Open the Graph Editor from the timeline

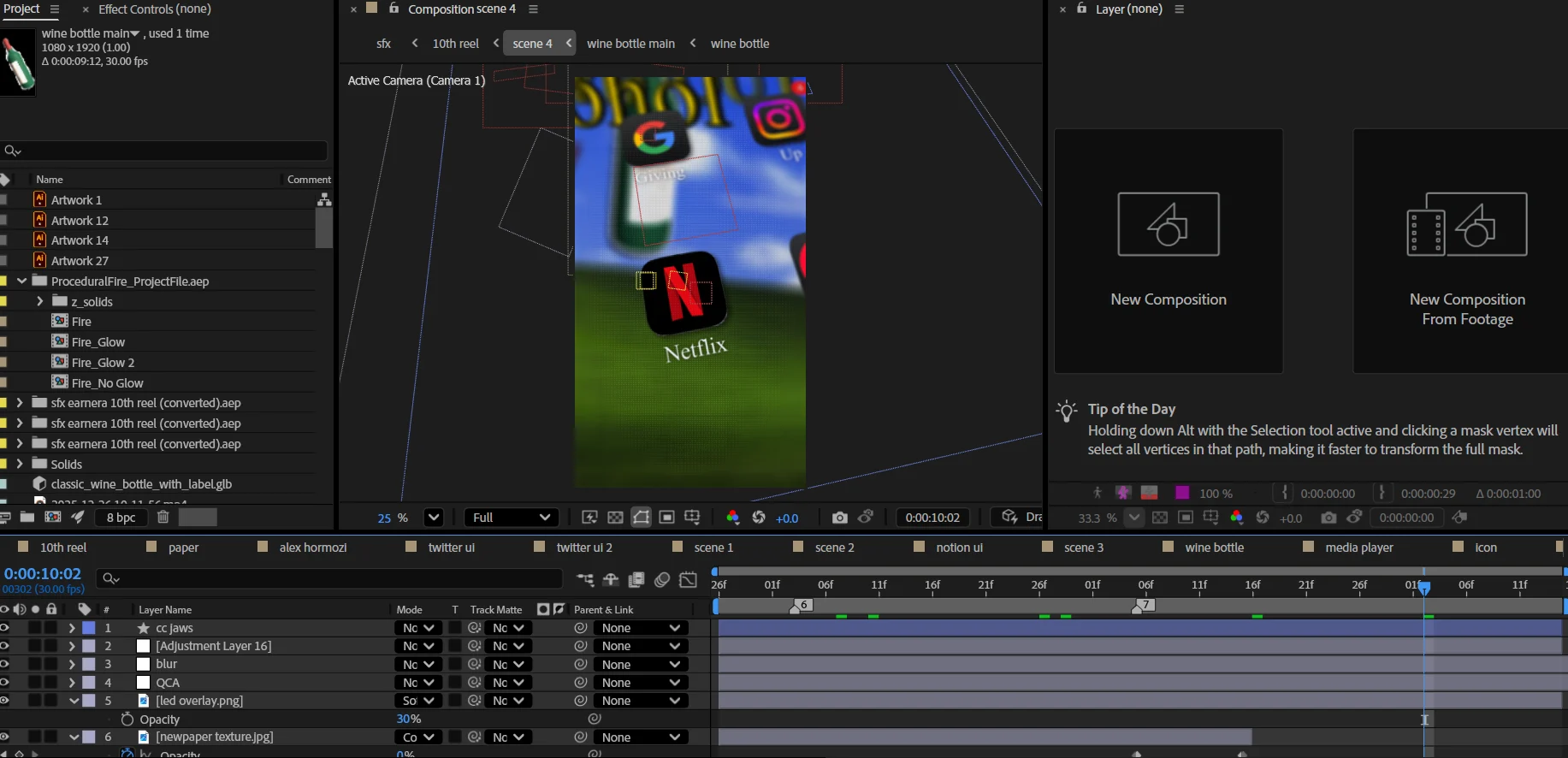coord(688,580)
